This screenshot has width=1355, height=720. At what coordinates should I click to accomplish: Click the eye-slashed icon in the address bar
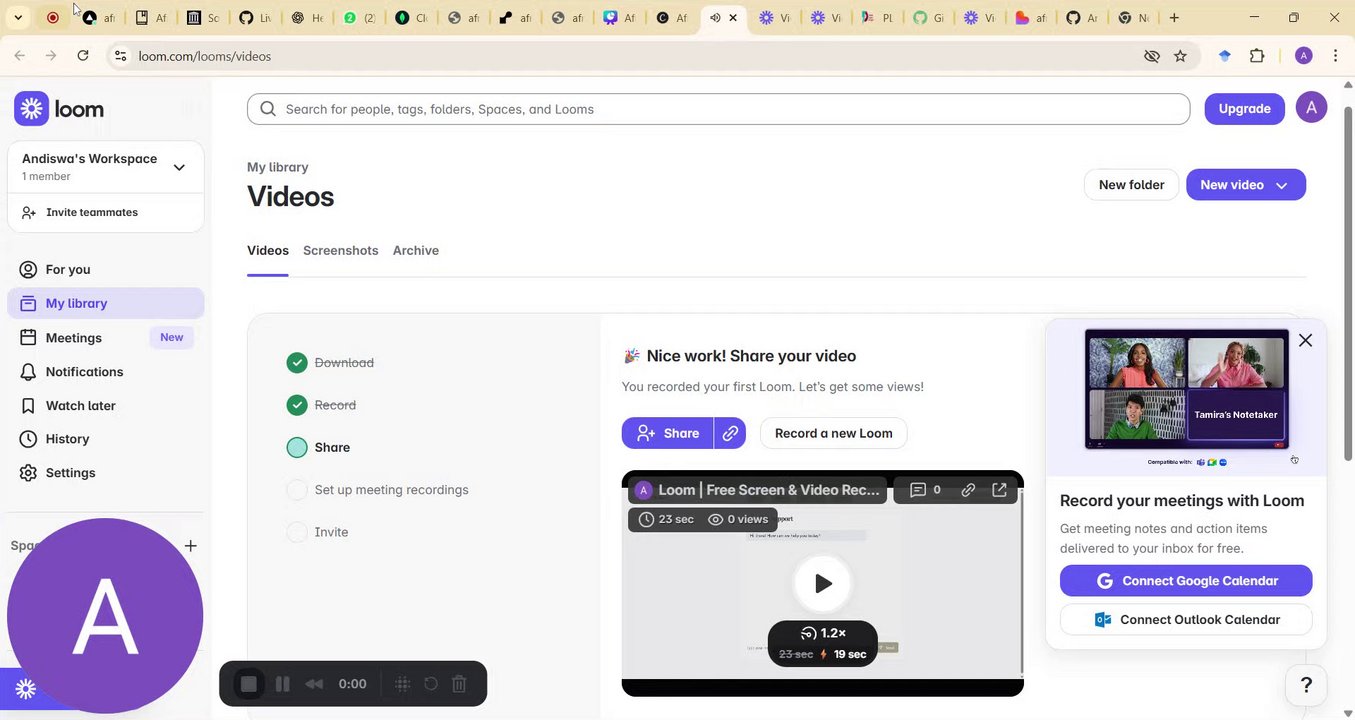pos(1151,56)
